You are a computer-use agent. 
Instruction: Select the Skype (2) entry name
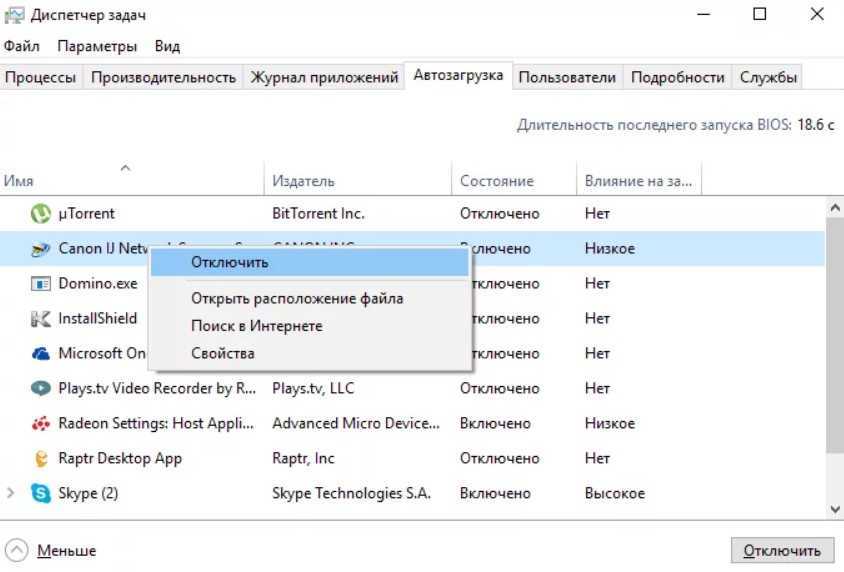tap(88, 493)
